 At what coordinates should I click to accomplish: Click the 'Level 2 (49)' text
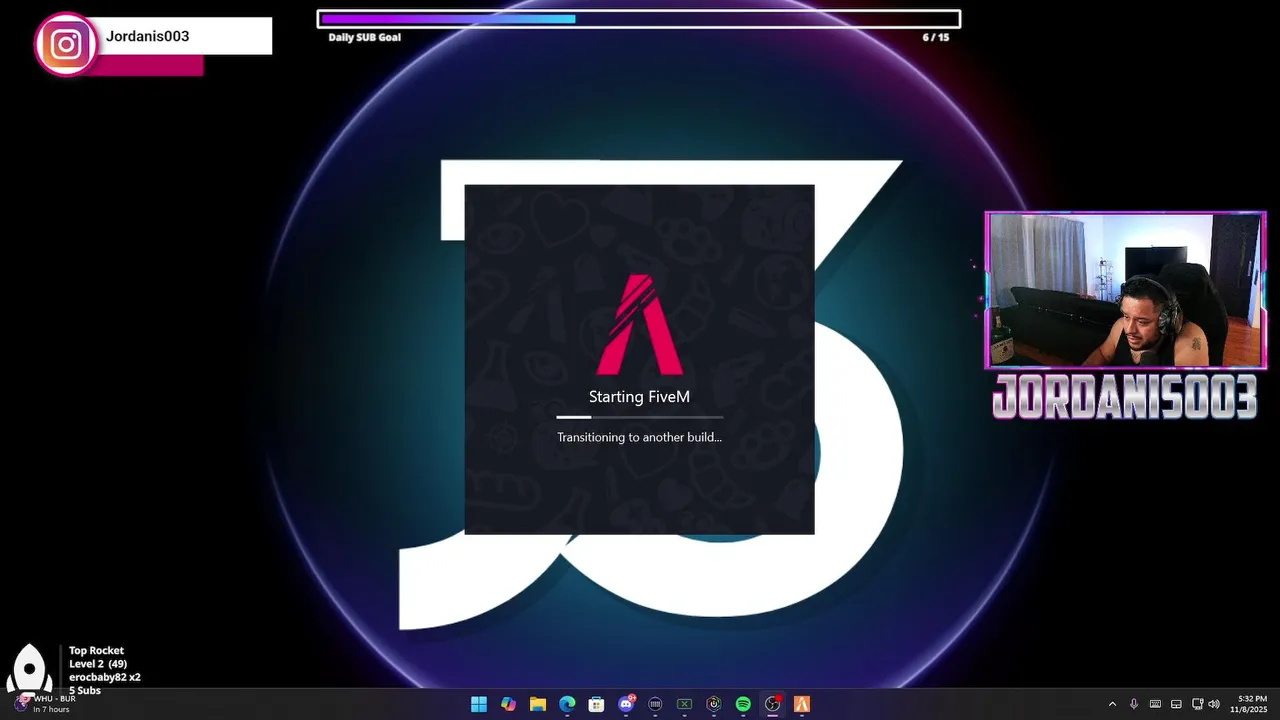pyautogui.click(x=98, y=664)
